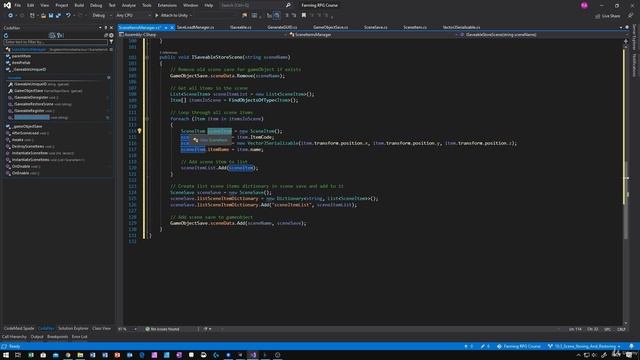
Task: Switch to the Vector3Serializable.cs tab
Action: point(462,27)
